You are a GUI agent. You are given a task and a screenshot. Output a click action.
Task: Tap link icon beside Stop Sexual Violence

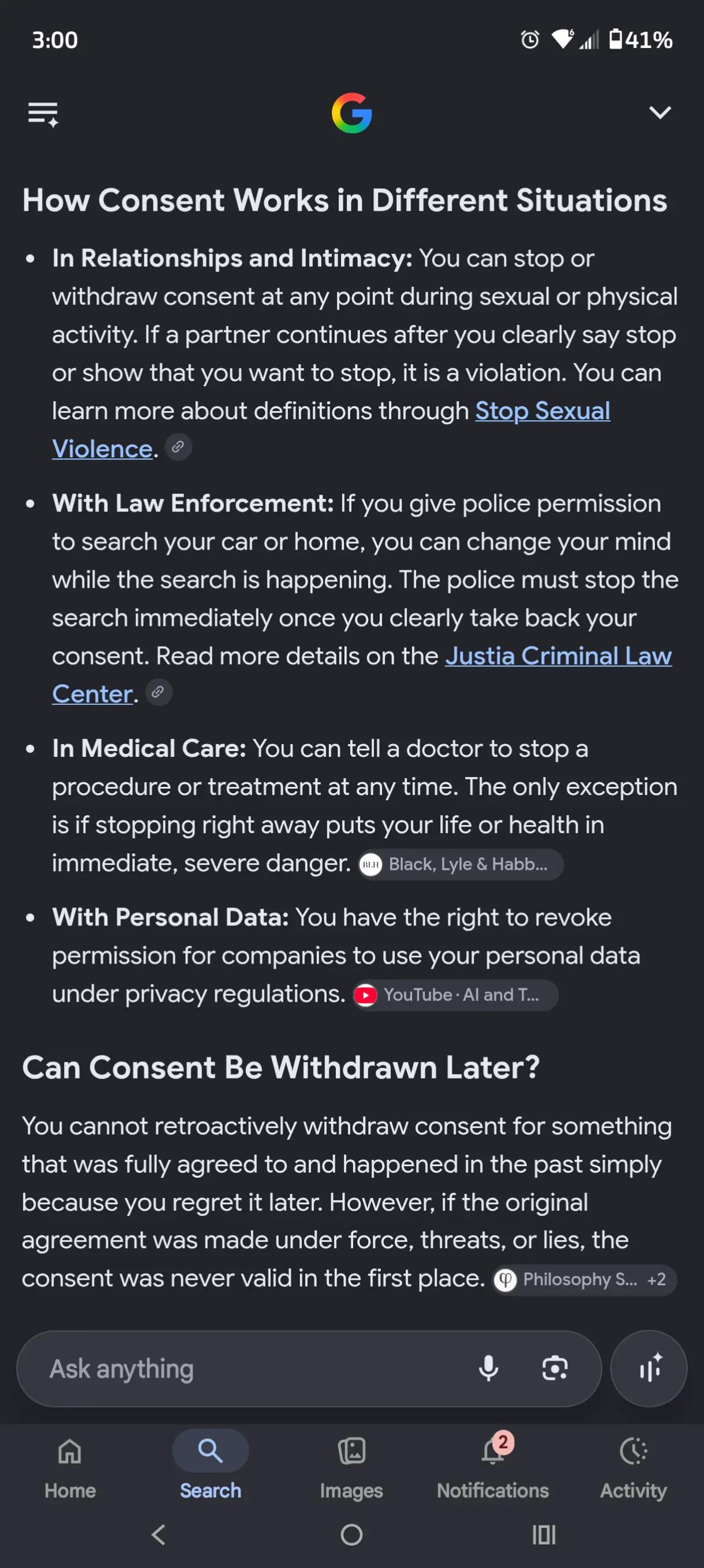tap(178, 447)
